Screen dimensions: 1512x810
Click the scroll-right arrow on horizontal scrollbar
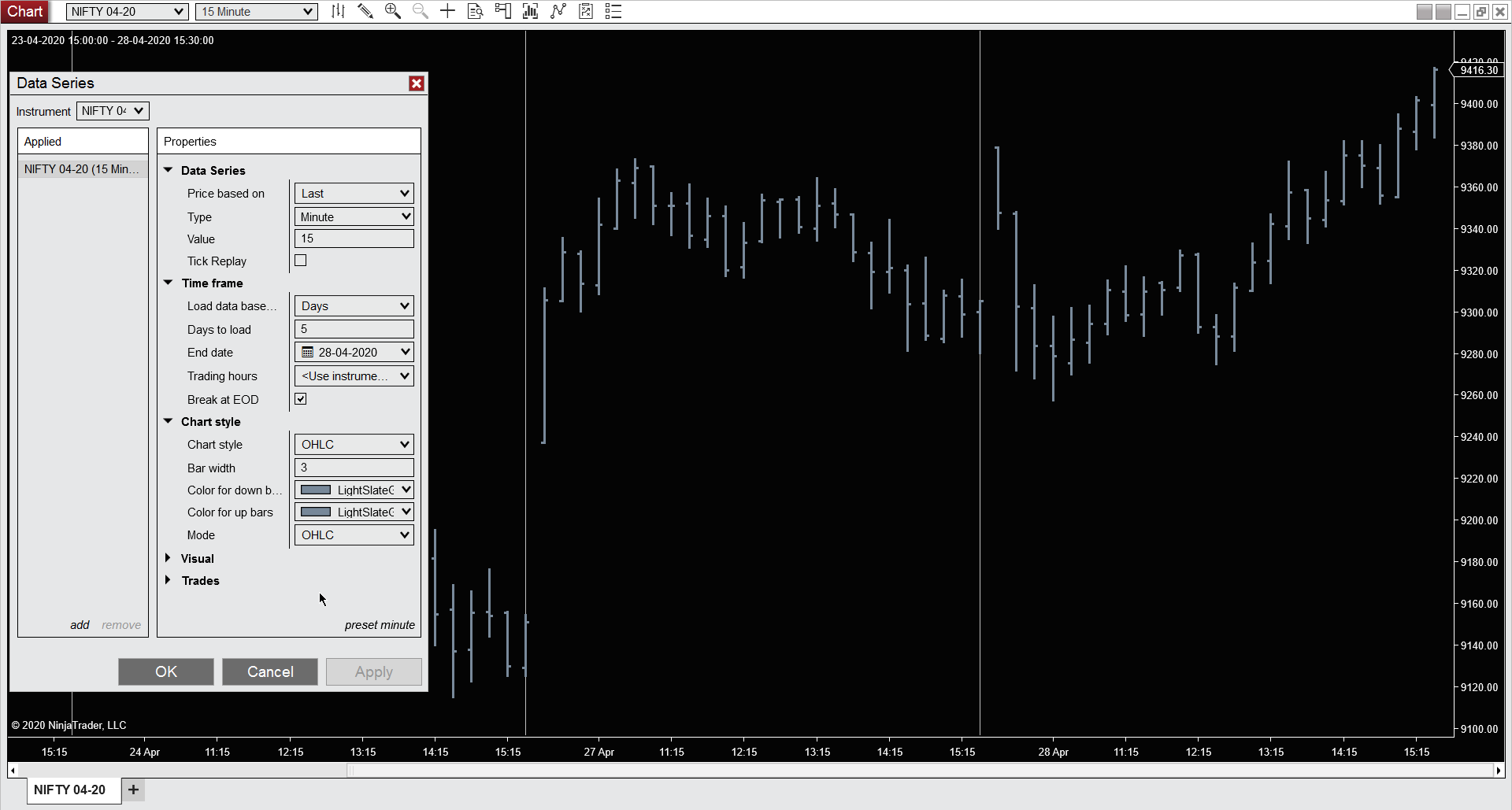pyautogui.click(x=1499, y=771)
